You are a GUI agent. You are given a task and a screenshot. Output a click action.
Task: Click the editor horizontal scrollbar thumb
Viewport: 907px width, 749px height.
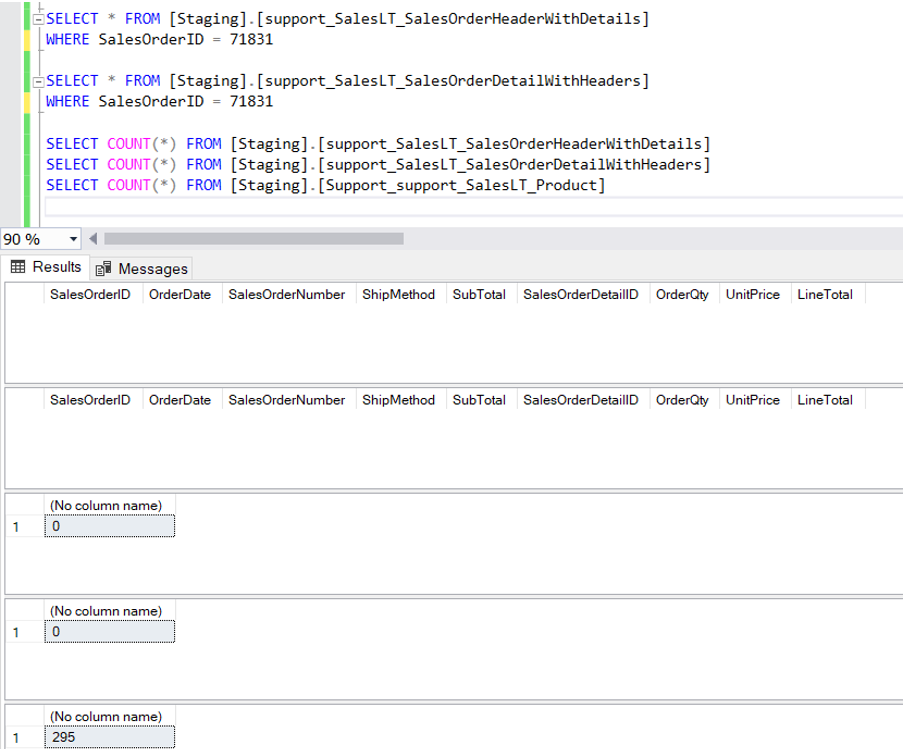(253, 239)
